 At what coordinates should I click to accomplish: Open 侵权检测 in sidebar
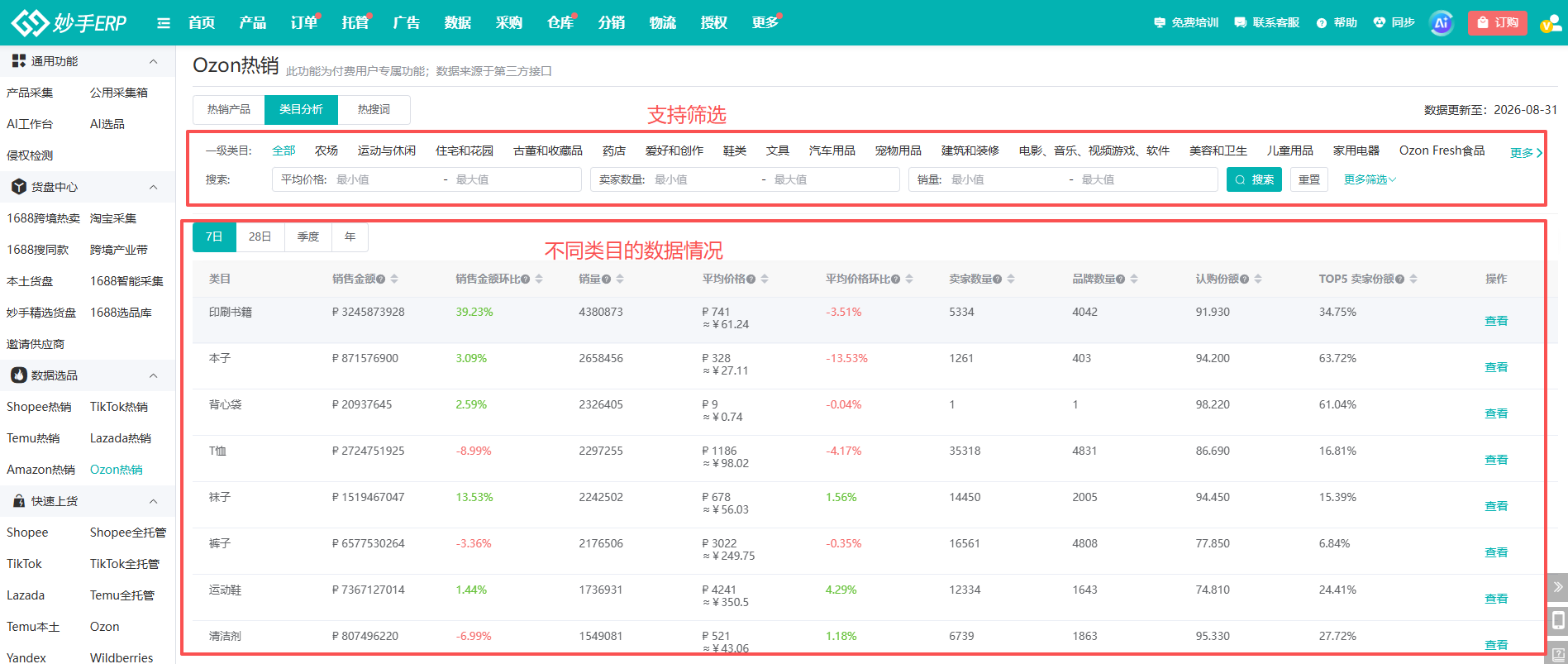tap(30, 155)
